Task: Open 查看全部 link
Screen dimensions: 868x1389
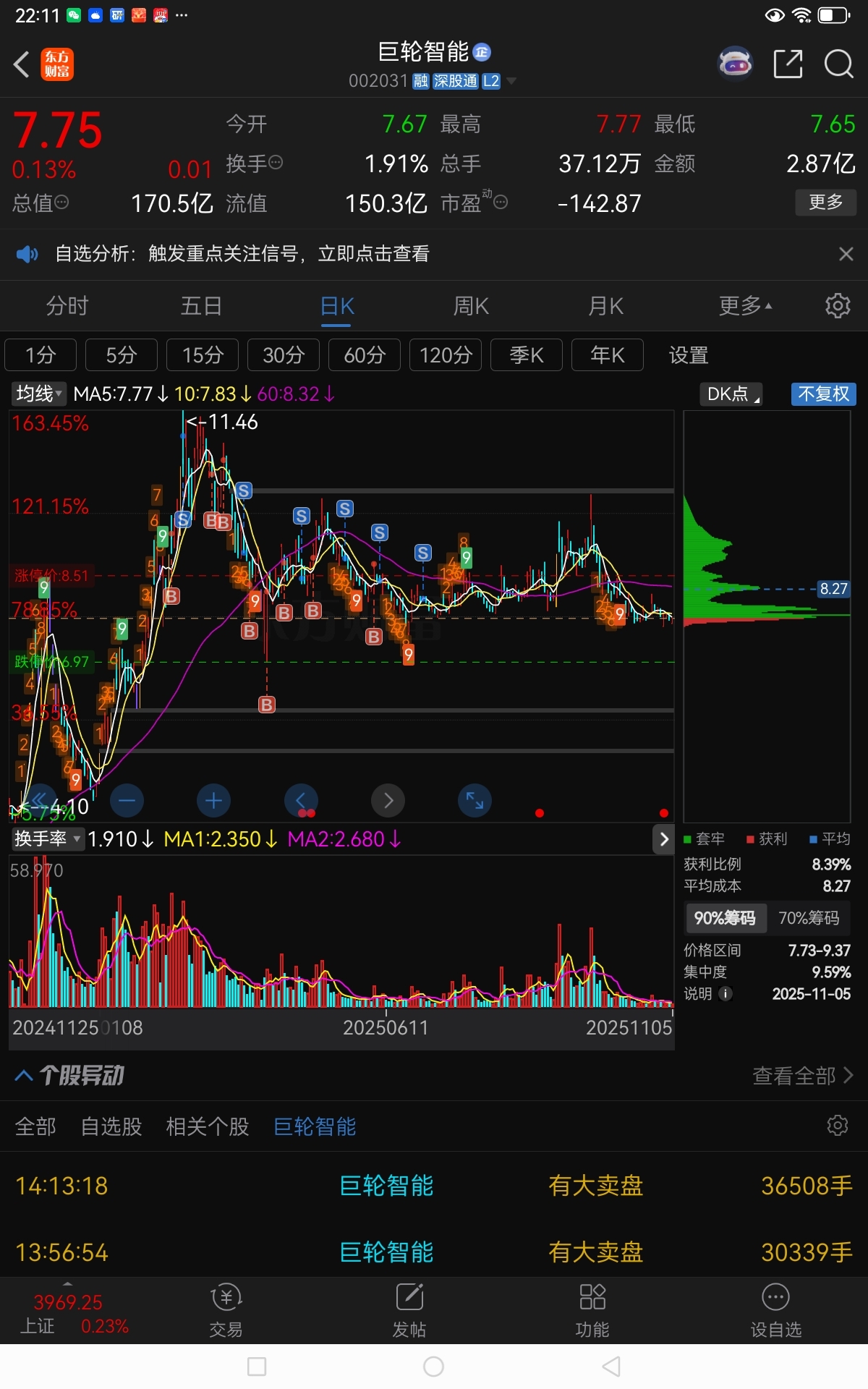Action: click(x=803, y=1076)
